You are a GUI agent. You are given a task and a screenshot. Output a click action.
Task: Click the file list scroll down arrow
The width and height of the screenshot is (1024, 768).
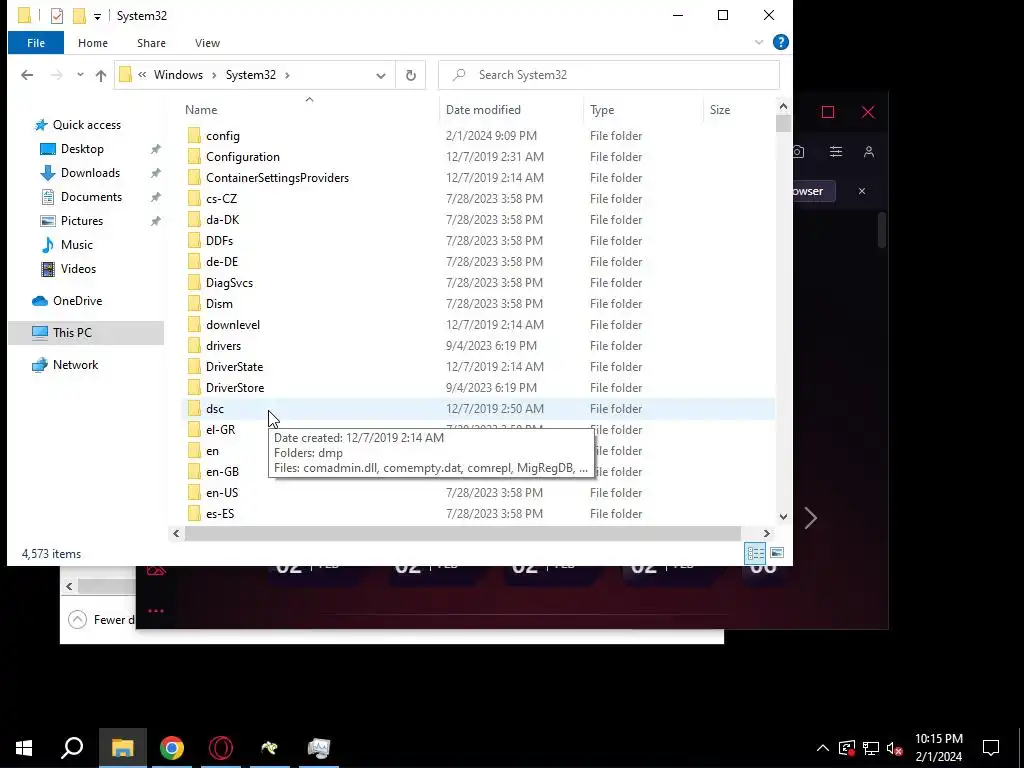tap(783, 517)
